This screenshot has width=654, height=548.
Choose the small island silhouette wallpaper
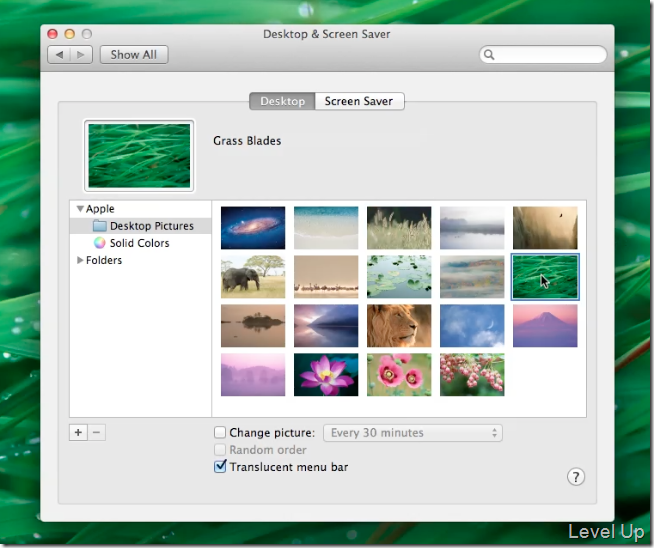[x=253, y=326]
